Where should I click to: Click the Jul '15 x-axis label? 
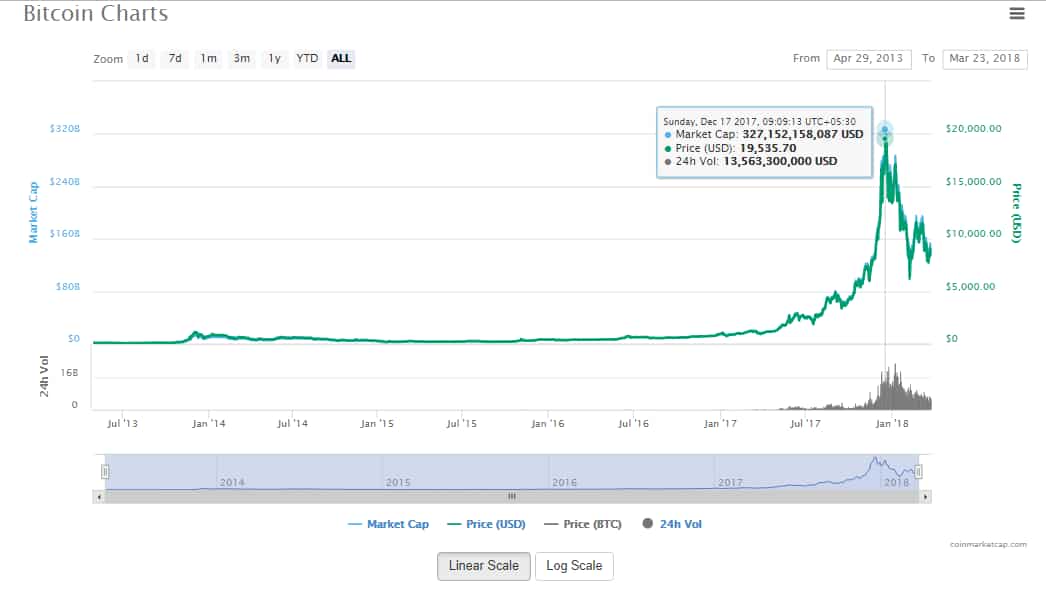coord(462,424)
